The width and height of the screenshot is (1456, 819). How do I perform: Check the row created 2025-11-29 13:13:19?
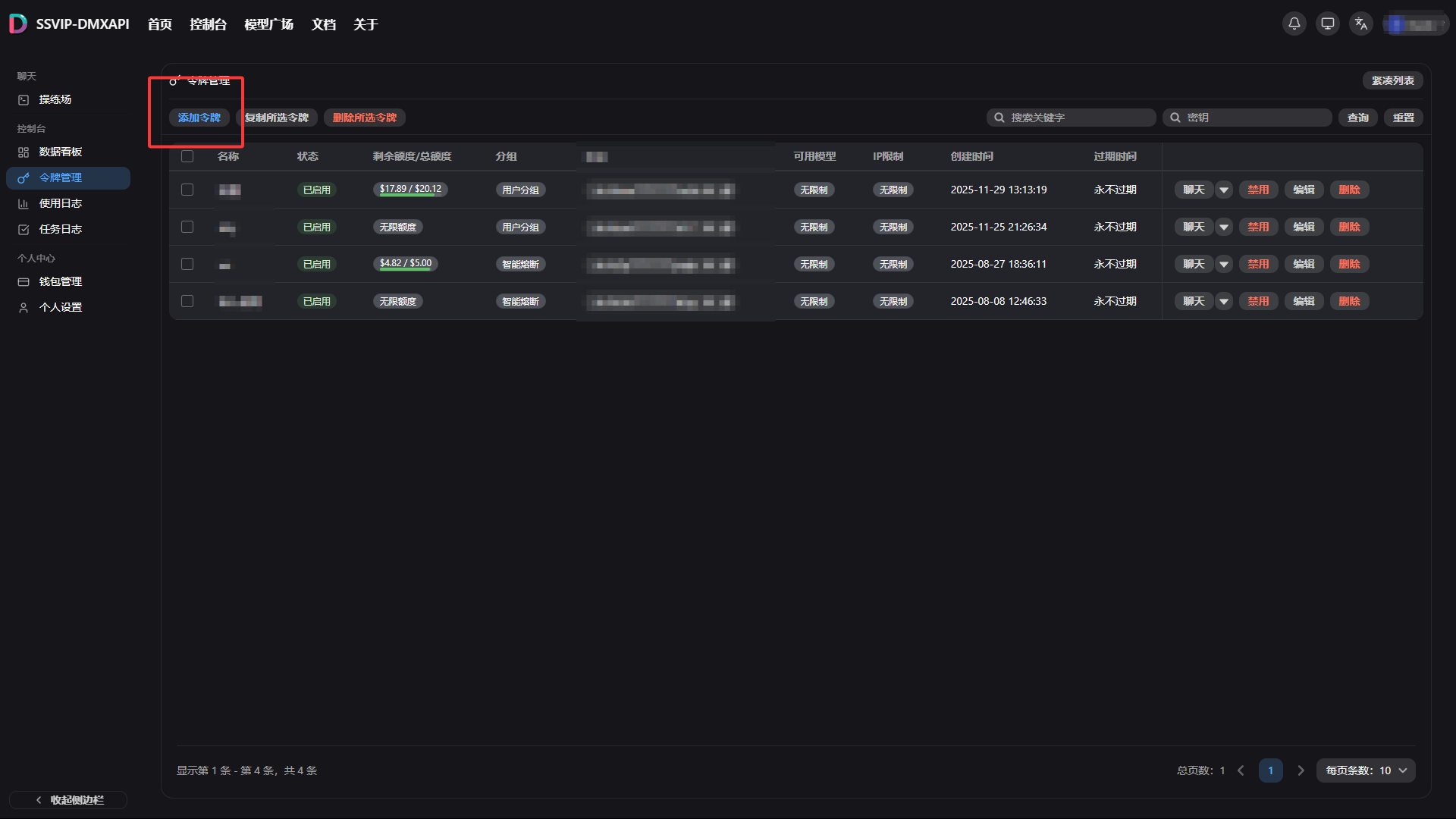(187, 190)
